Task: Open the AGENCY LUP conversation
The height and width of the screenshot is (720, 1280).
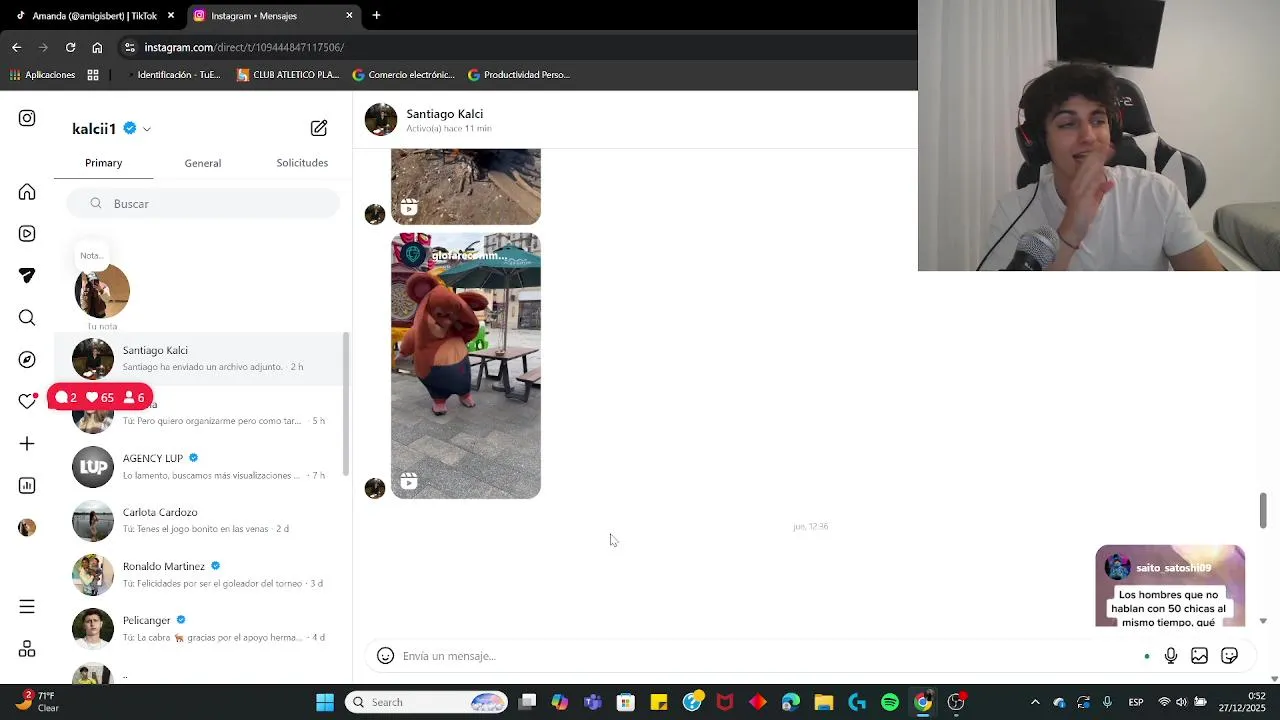Action: [200, 467]
